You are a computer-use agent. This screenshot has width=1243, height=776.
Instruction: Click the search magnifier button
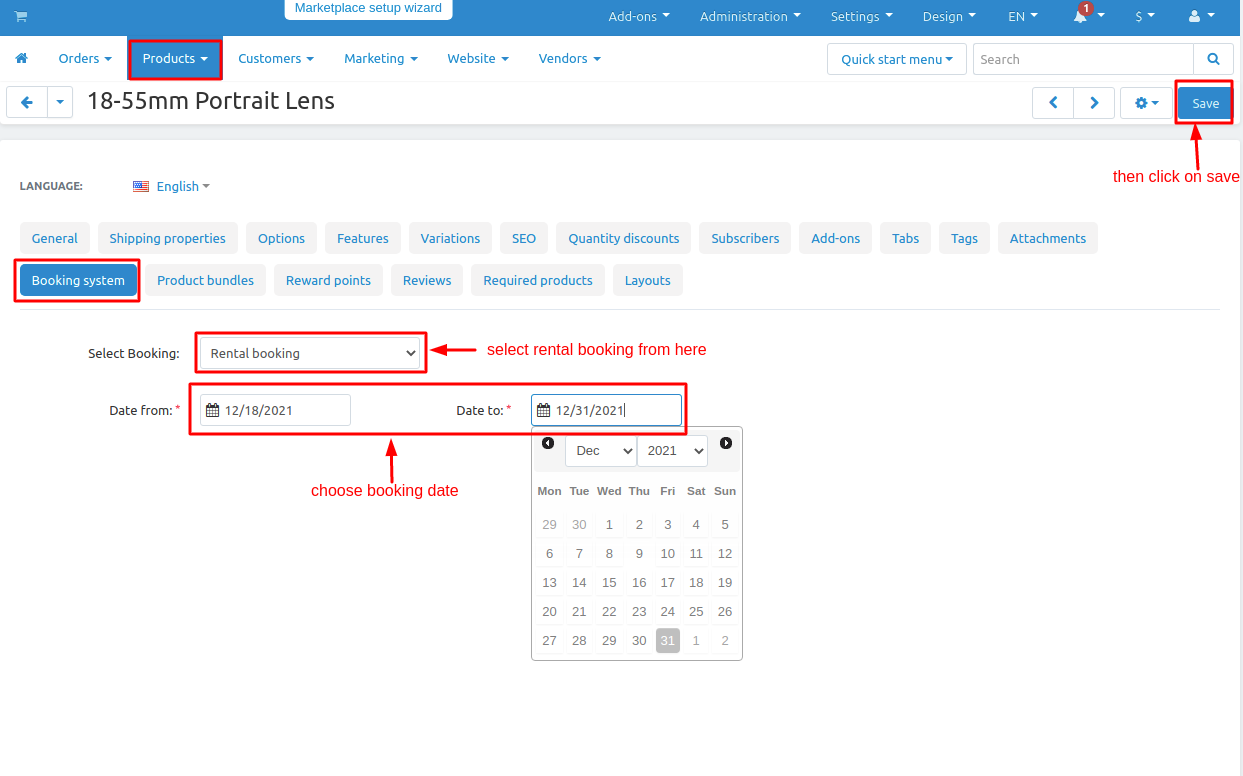click(x=1213, y=59)
